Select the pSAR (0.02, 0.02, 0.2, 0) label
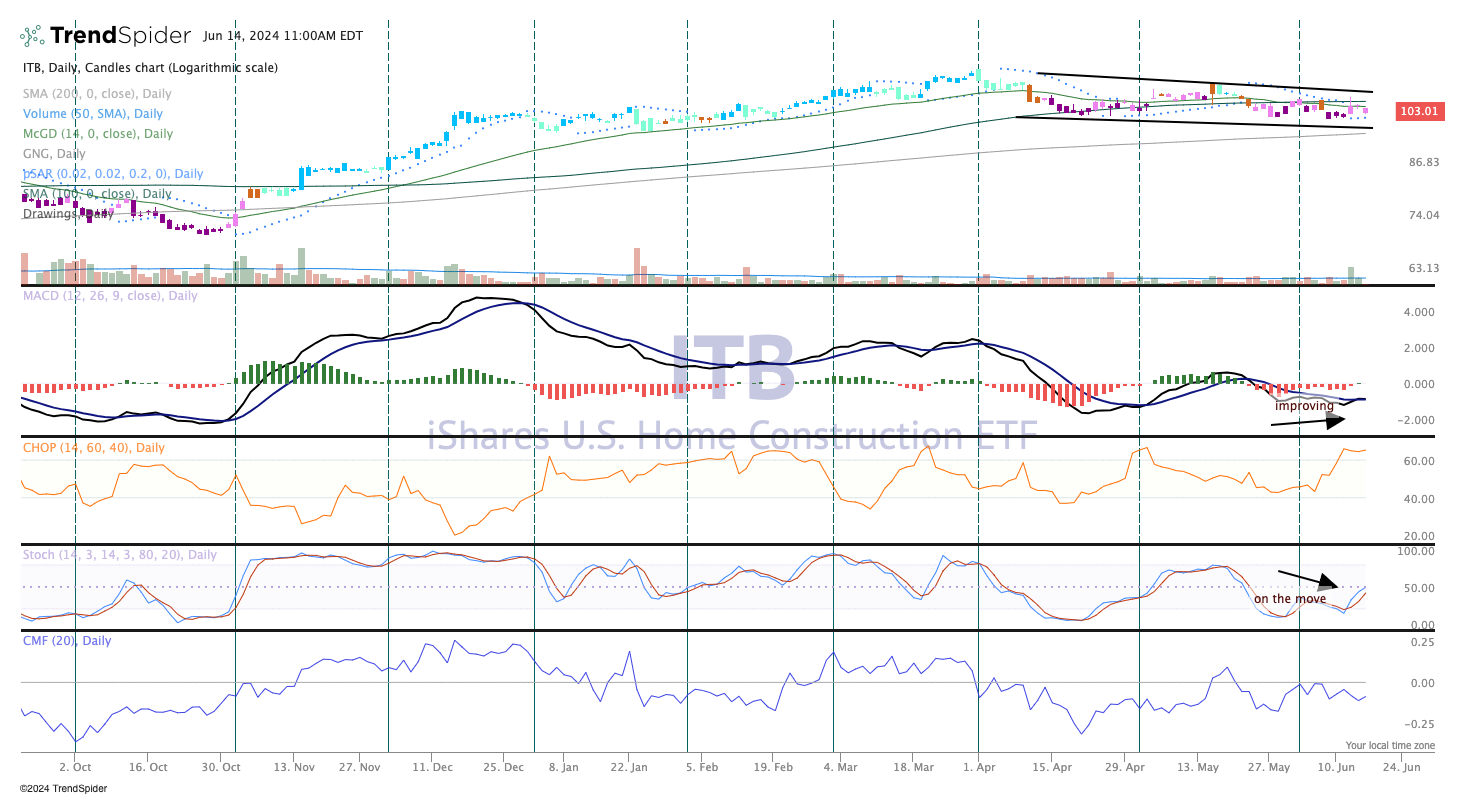 113,174
